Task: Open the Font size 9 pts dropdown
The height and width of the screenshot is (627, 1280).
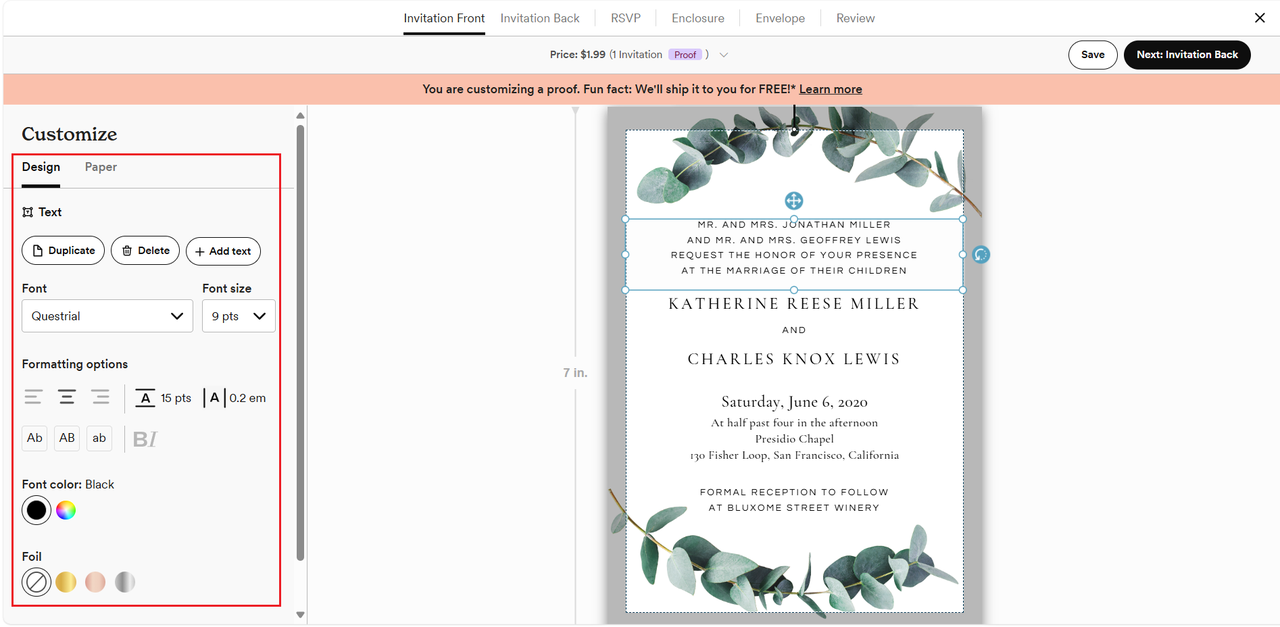Action: tap(239, 316)
